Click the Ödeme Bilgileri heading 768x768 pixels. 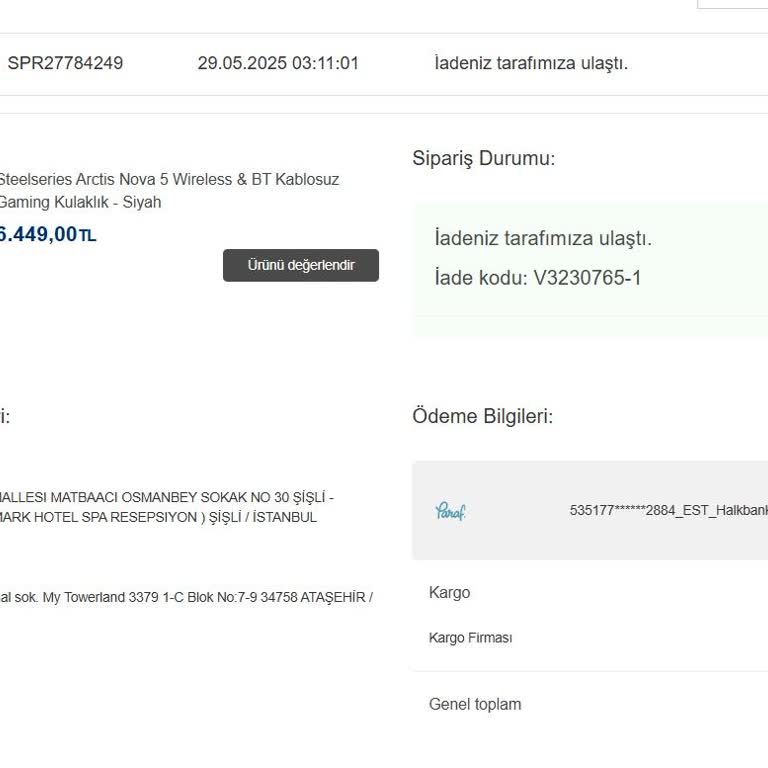tap(482, 416)
